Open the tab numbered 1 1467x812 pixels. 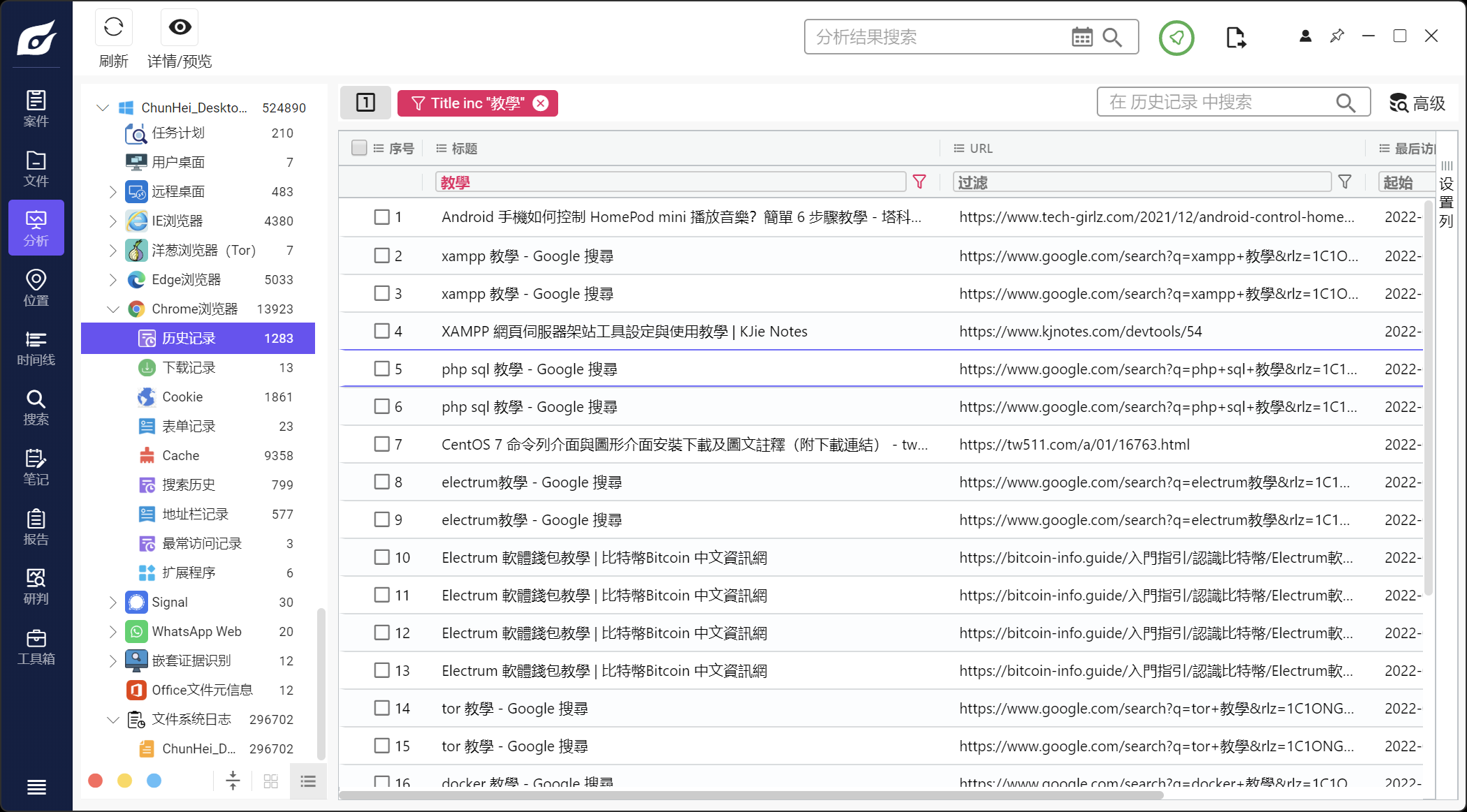coord(365,103)
